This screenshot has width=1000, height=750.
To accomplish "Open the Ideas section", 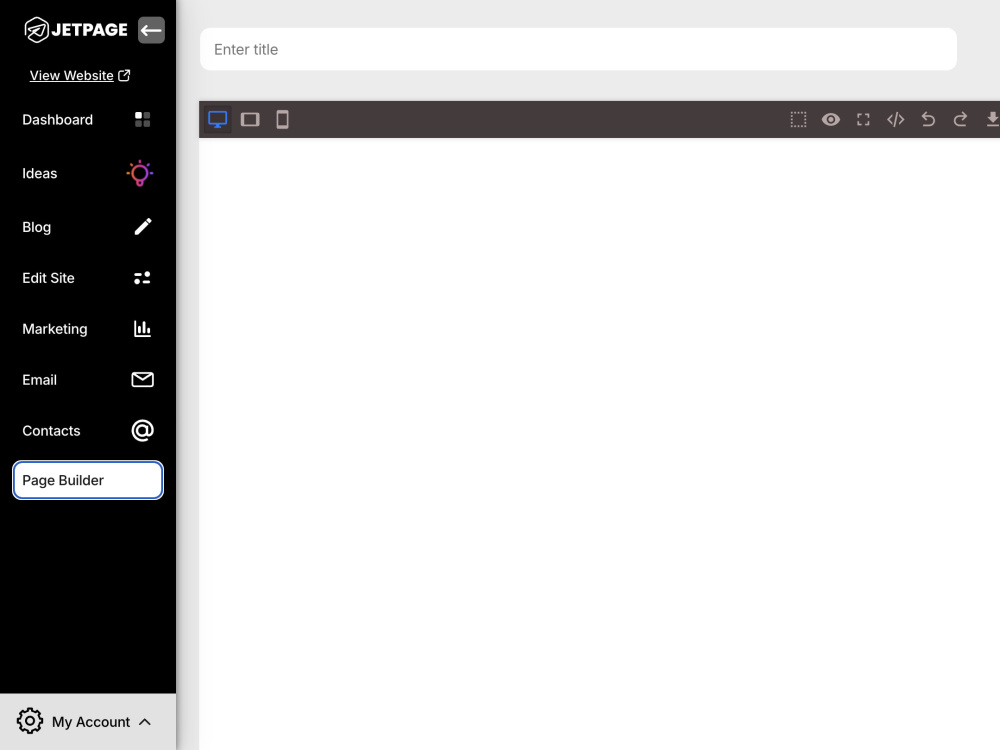I will click(x=40, y=173).
